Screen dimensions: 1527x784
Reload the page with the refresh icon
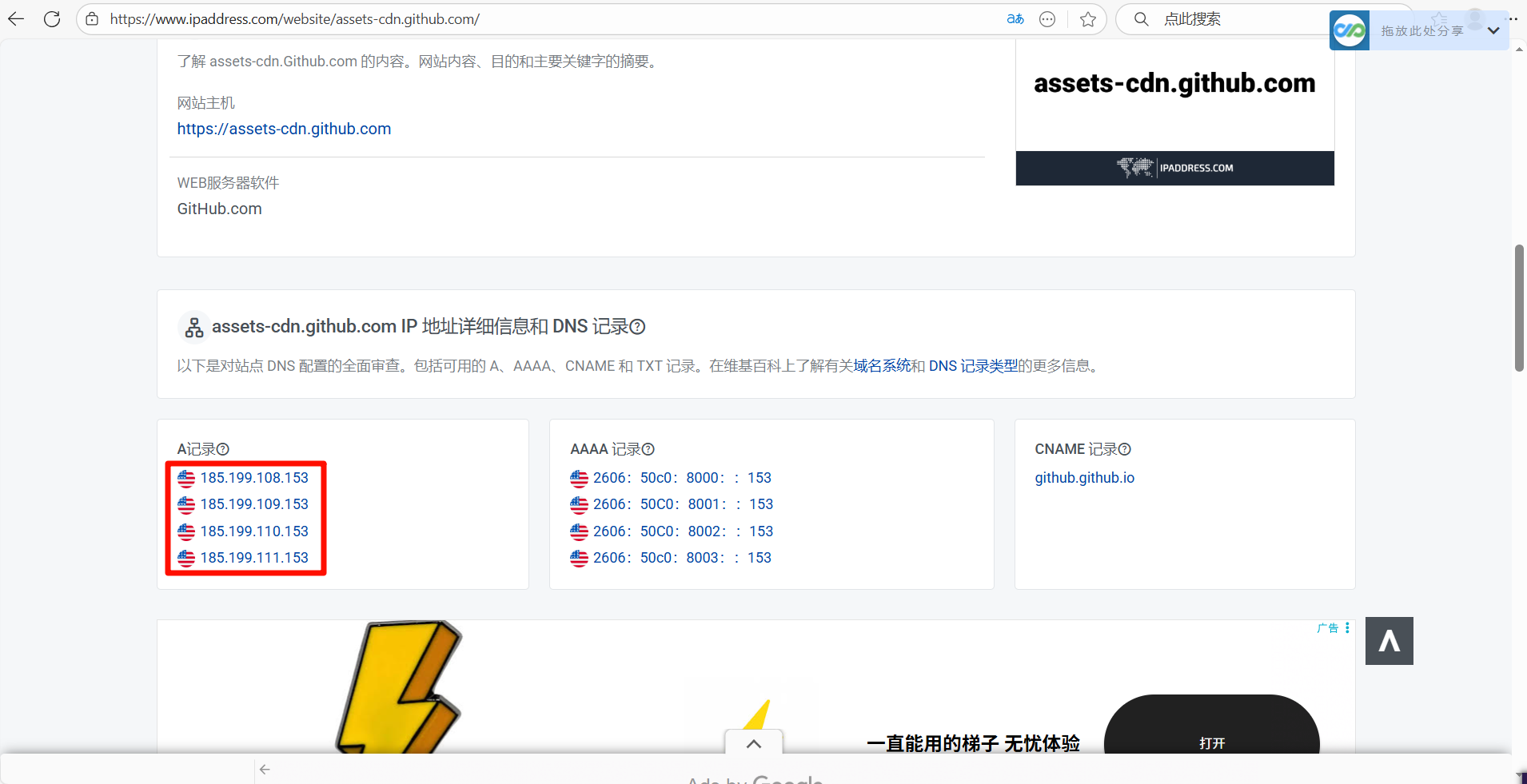click(x=52, y=19)
